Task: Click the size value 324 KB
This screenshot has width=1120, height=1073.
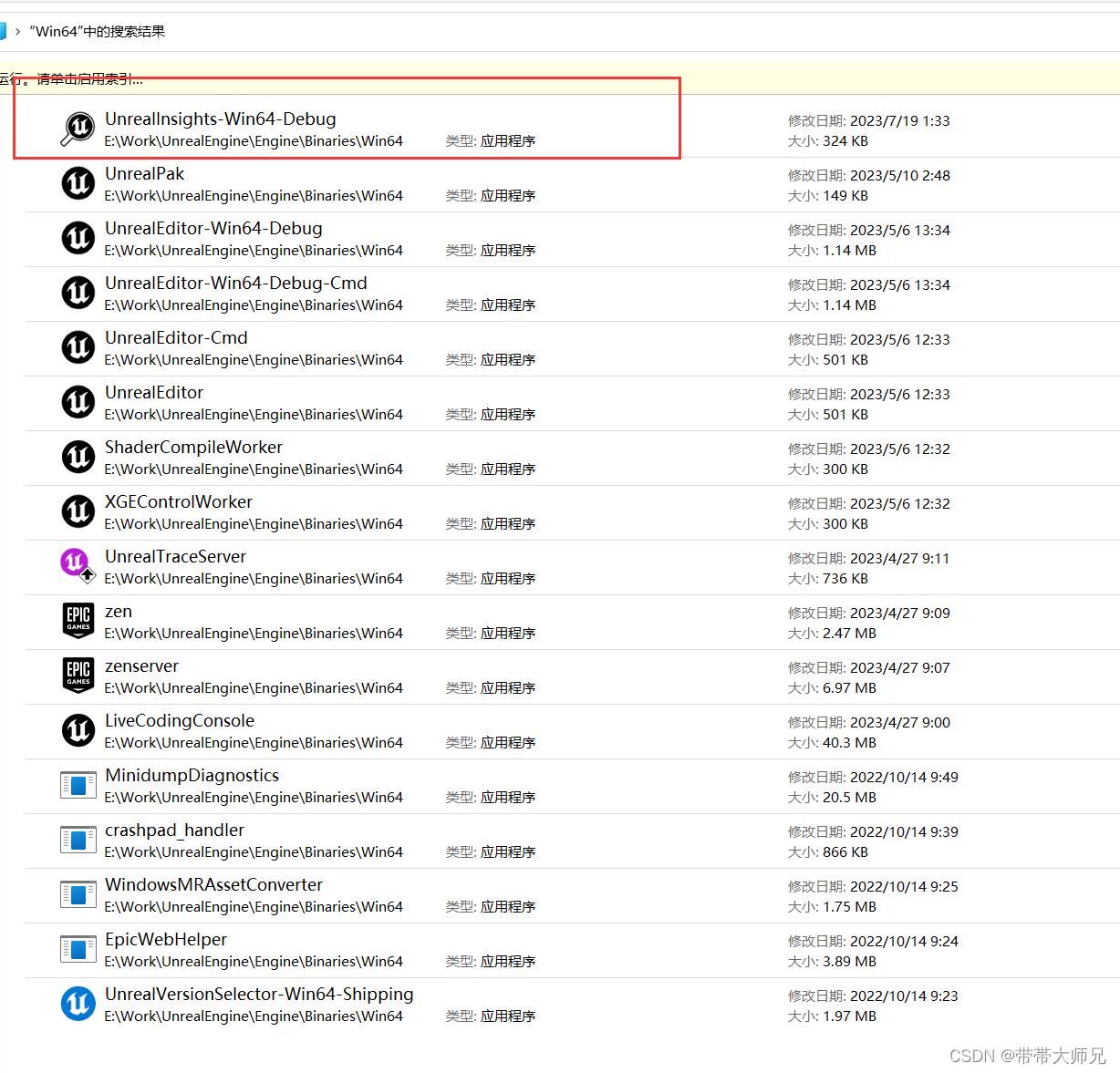Action: click(x=845, y=141)
